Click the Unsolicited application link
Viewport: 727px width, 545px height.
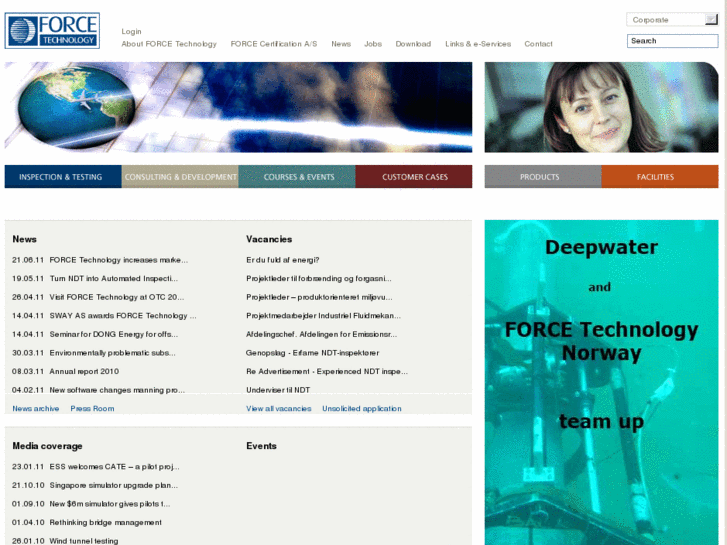point(362,409)
